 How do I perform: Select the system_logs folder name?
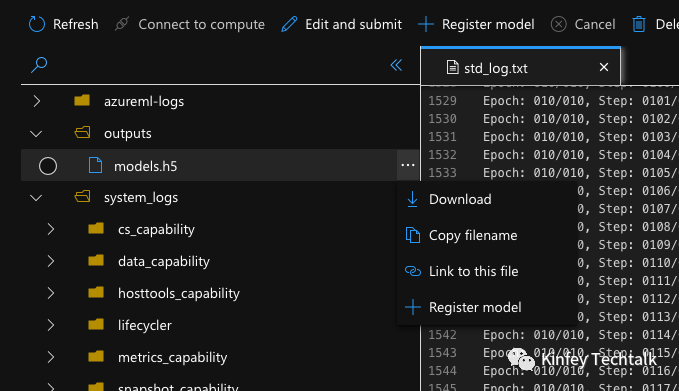click(x=141, y=198)
